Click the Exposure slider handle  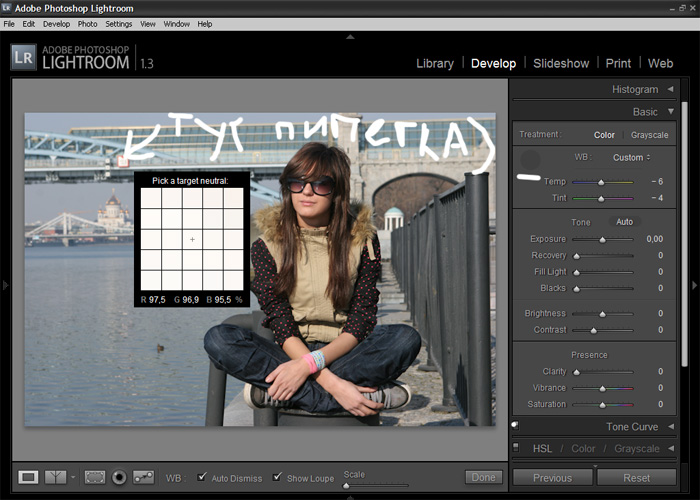pos(602,240)
